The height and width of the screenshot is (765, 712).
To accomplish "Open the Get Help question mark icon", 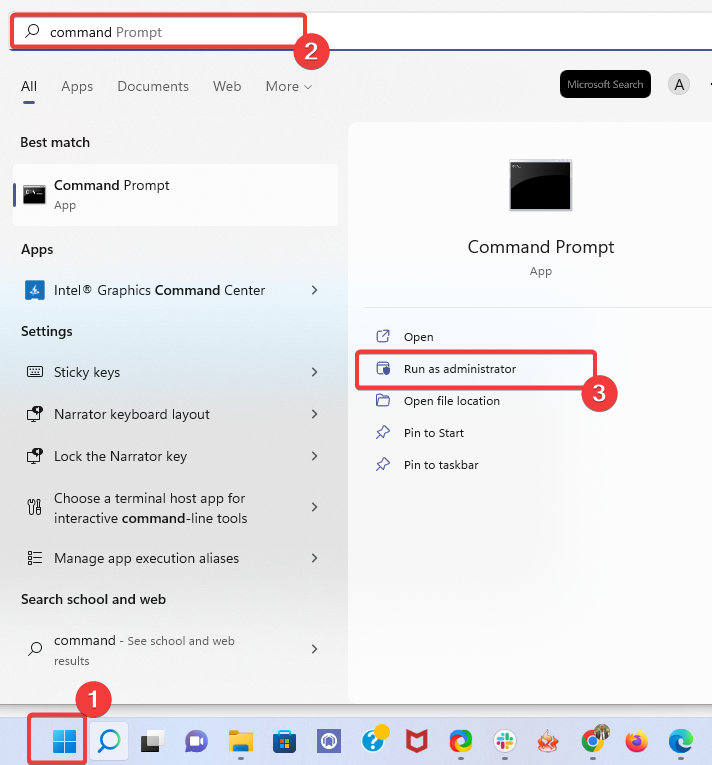I will click(374, 740).
